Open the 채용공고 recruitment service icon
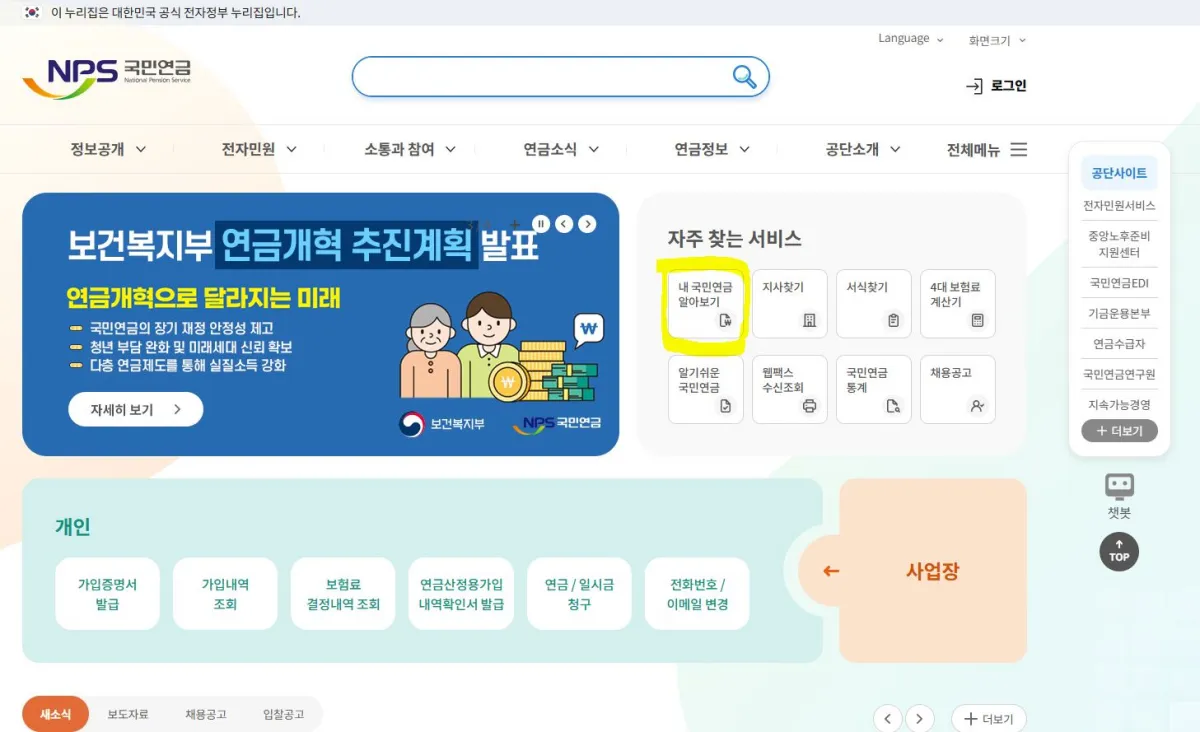This screenshot has height=732, width=1200. coord(957,389)
